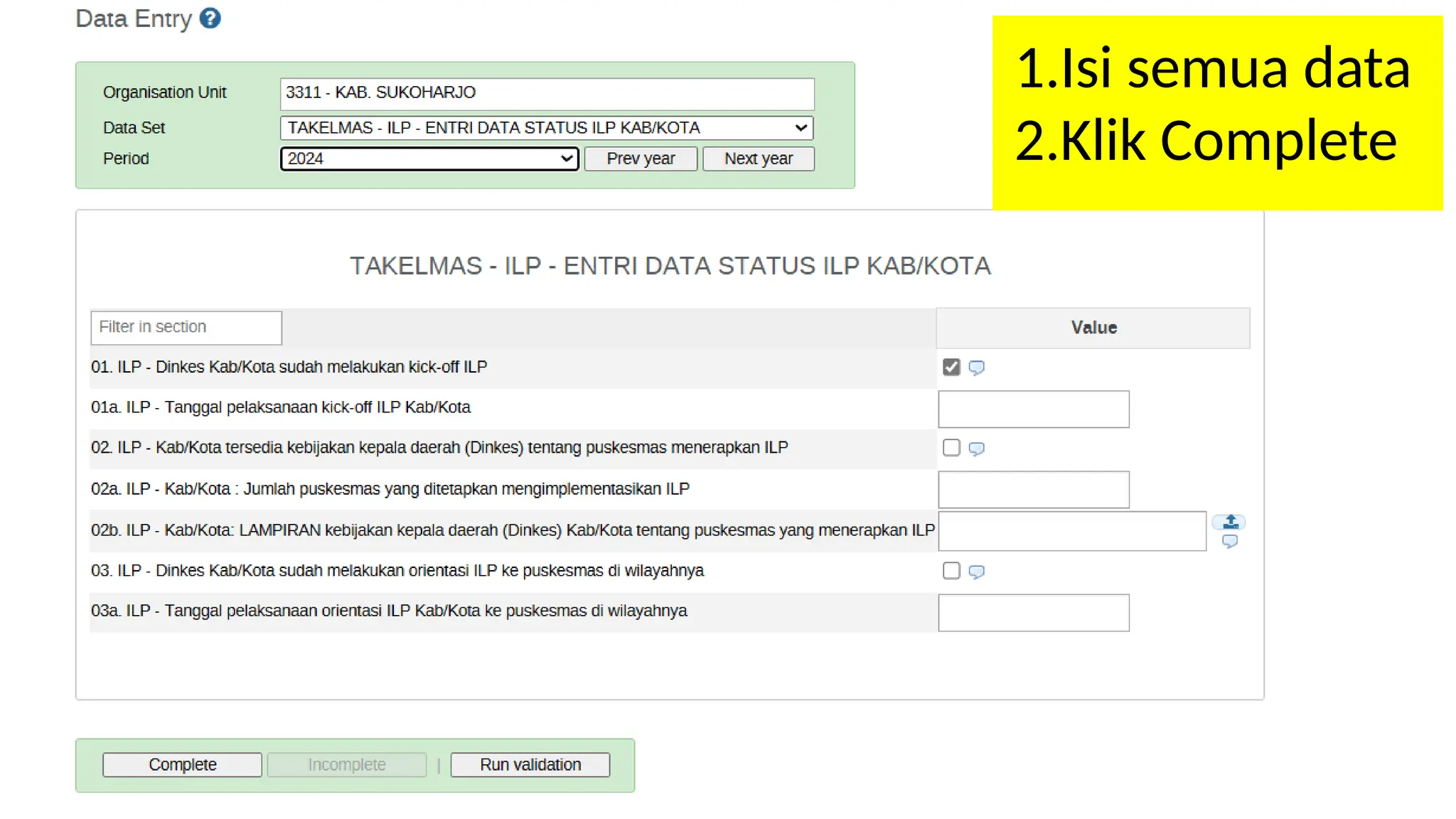The width and height of the screenshot is (1456, 819).
Task: Open comment icon below the upload icon
Action: tap(1230, 542)
